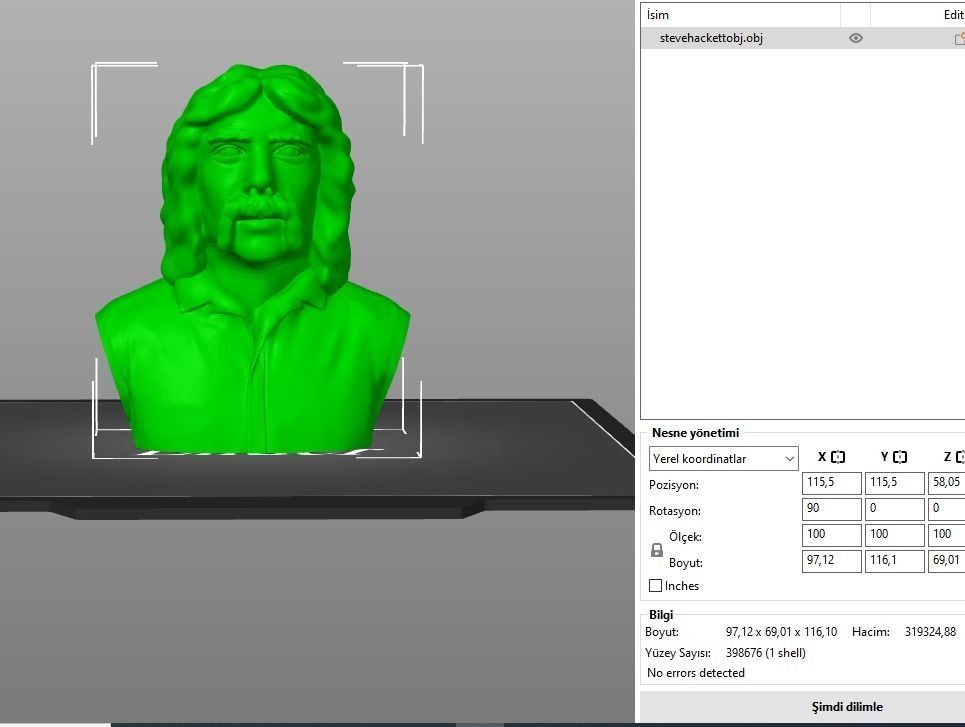Image resolution: width=965 pixels, height=727 pixels.
Task: Click the Rotasyon: label
Action: tap(675, 511)
